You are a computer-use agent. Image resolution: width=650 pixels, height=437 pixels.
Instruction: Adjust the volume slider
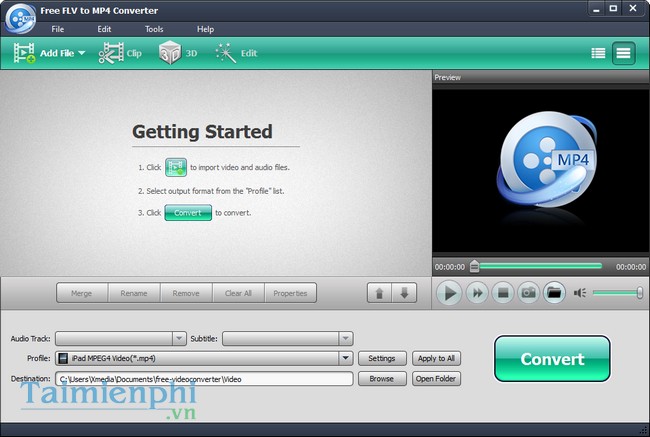tap(617, 293)
